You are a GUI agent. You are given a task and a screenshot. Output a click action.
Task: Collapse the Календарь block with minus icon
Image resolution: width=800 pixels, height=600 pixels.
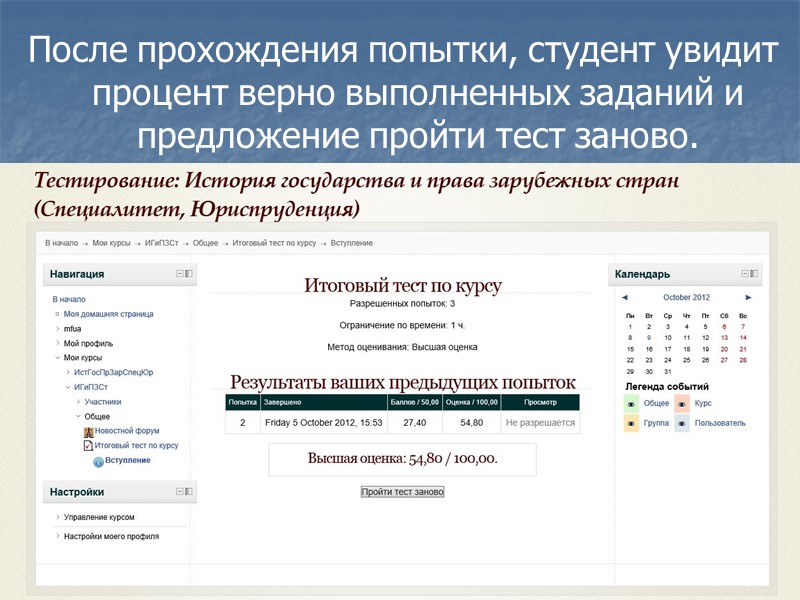[x=745, y=273]
